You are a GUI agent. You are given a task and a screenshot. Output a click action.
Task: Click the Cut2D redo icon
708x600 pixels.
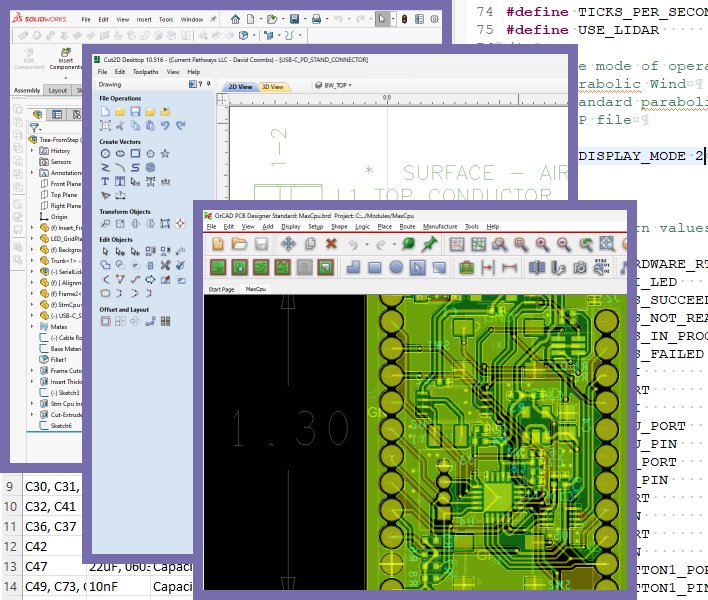pyautogui.click(x=181, y=126)
